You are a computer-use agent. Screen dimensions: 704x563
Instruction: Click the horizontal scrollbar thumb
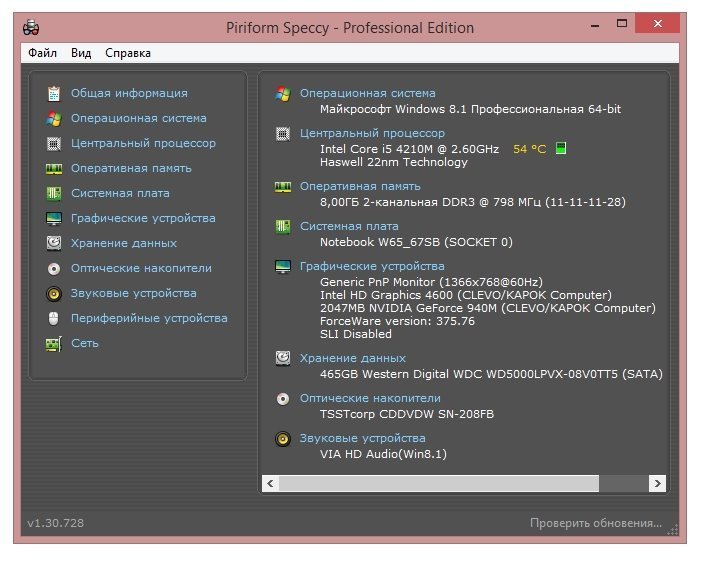(x=439, y=484)
